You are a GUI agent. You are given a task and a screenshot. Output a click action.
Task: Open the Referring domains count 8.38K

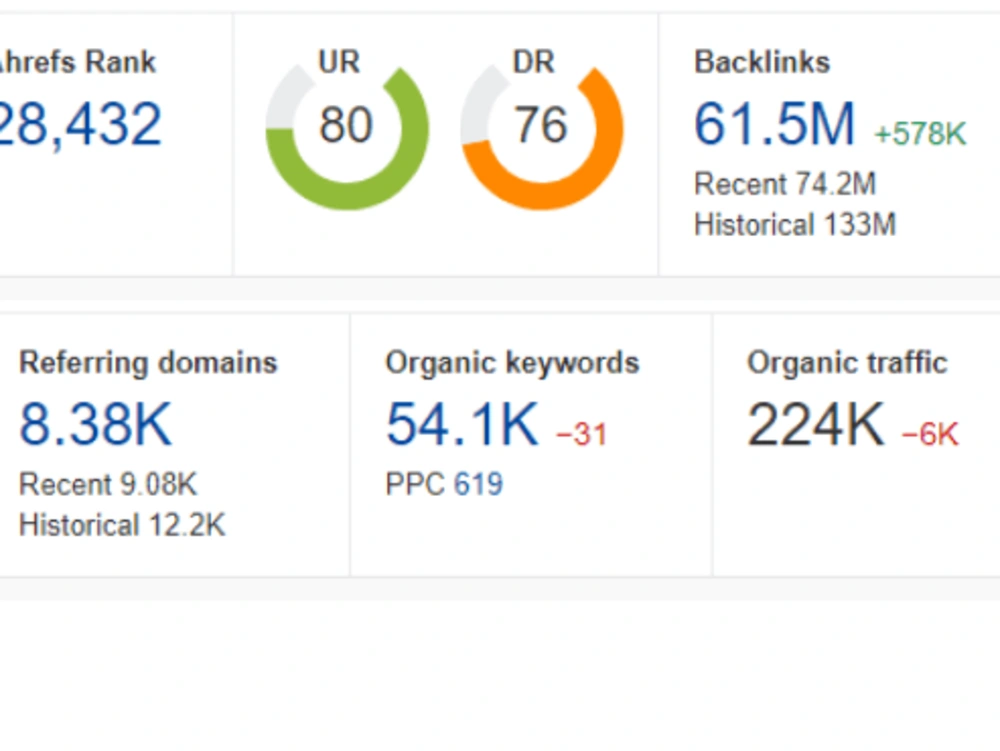click(x=96, y=424)
